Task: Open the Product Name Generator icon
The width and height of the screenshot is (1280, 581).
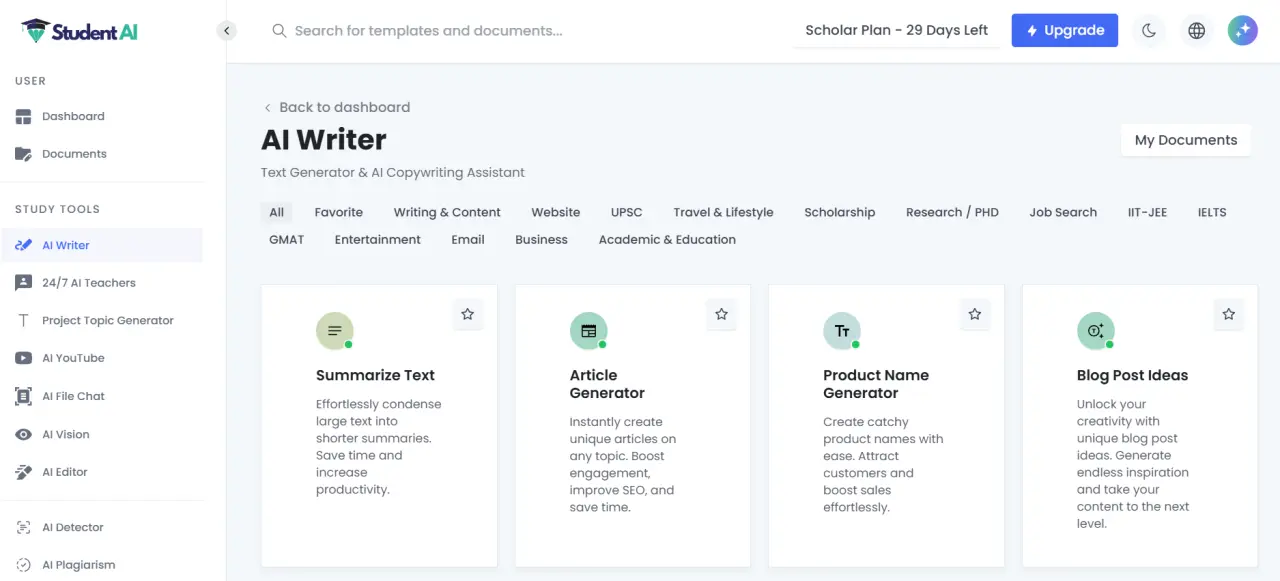Action: click(842, 331)
